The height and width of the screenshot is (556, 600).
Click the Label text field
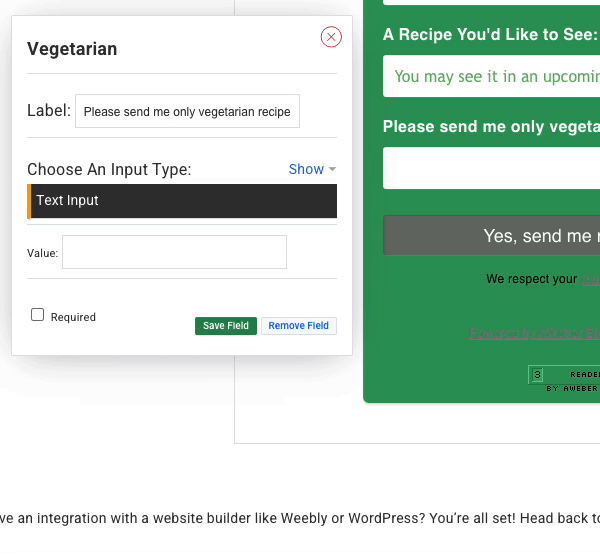point(187,112)
